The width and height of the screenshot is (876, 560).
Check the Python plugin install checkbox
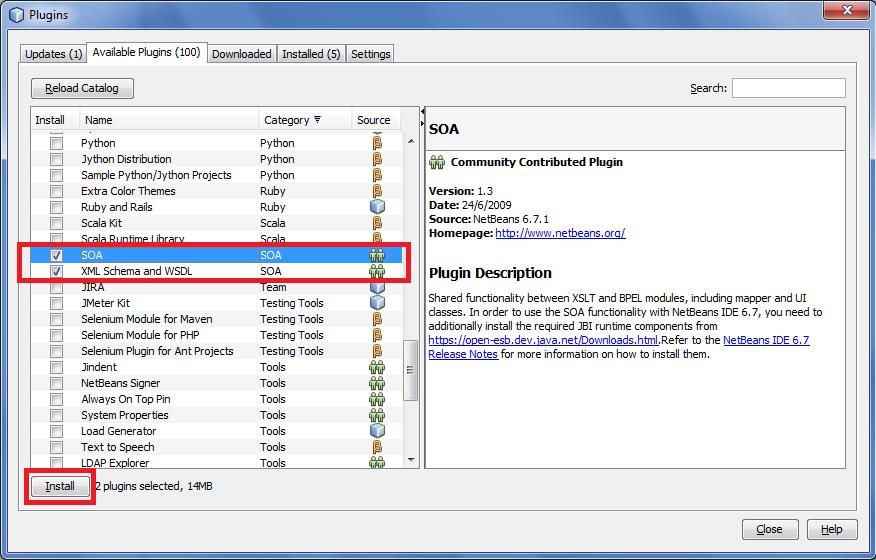coord(56,144)
